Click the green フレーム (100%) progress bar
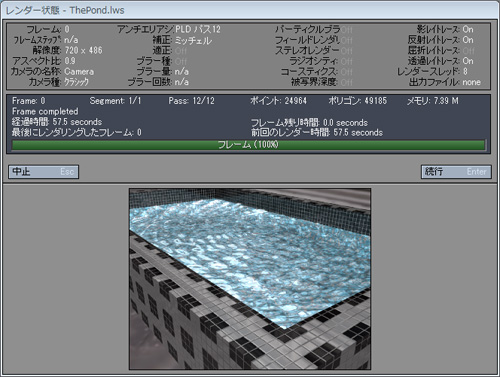This screenshot has height=377, width=500. pos(248,145)
